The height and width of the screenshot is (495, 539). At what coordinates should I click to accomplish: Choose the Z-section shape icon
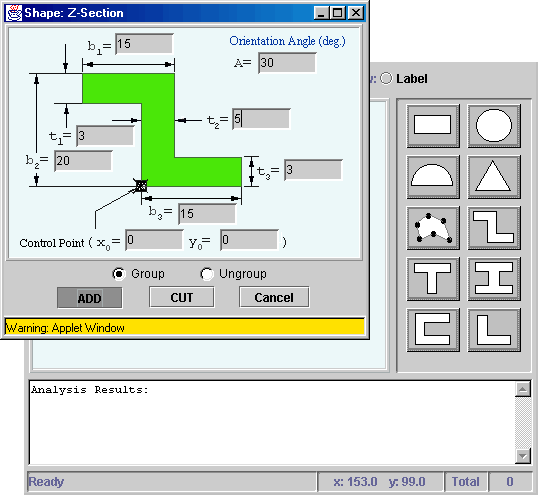[x=494, y=228]
